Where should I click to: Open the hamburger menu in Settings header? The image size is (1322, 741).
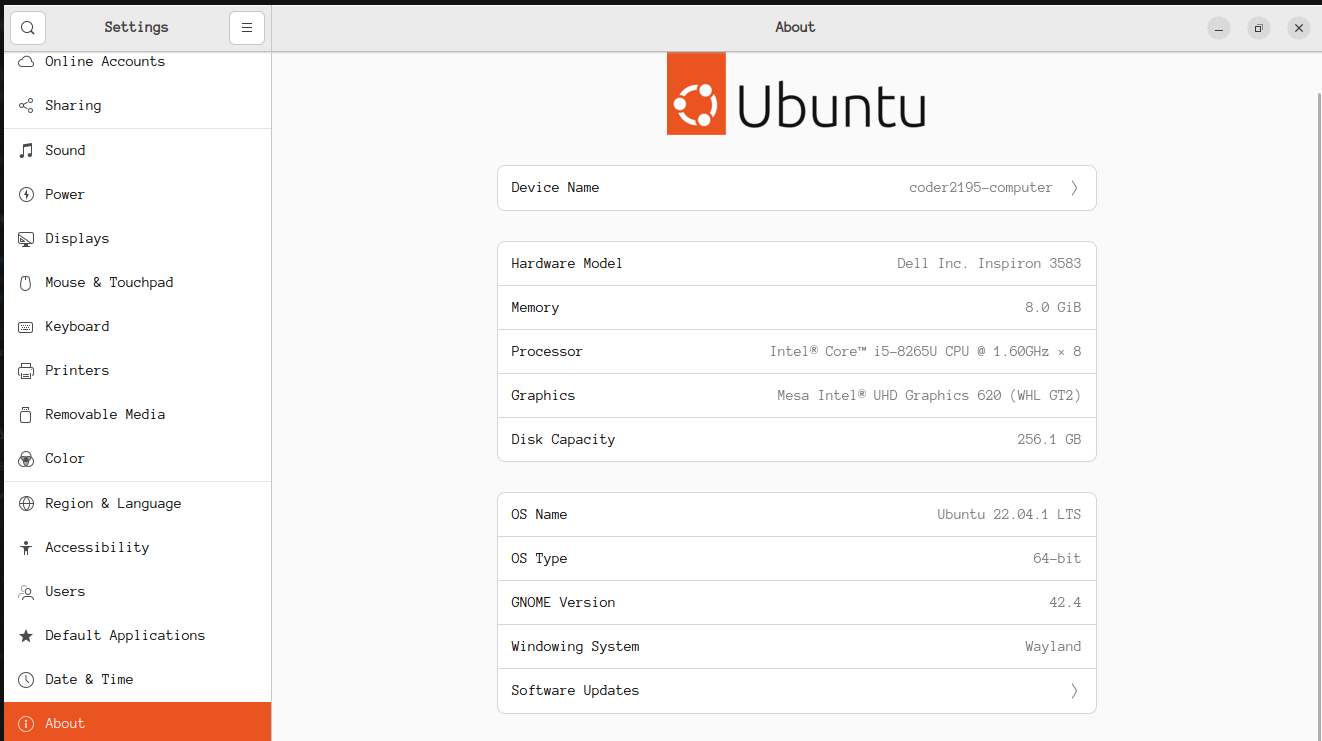(x=247, y=27)
